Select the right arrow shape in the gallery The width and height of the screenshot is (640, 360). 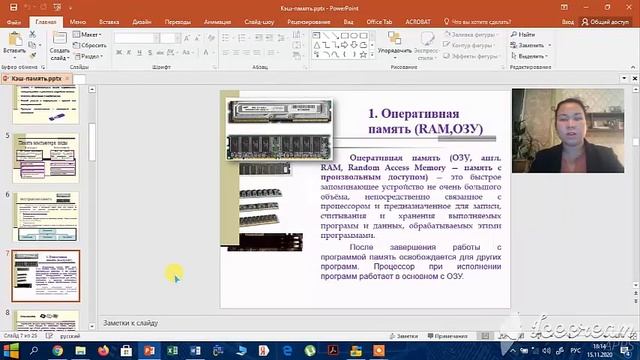tap(344, 45)
